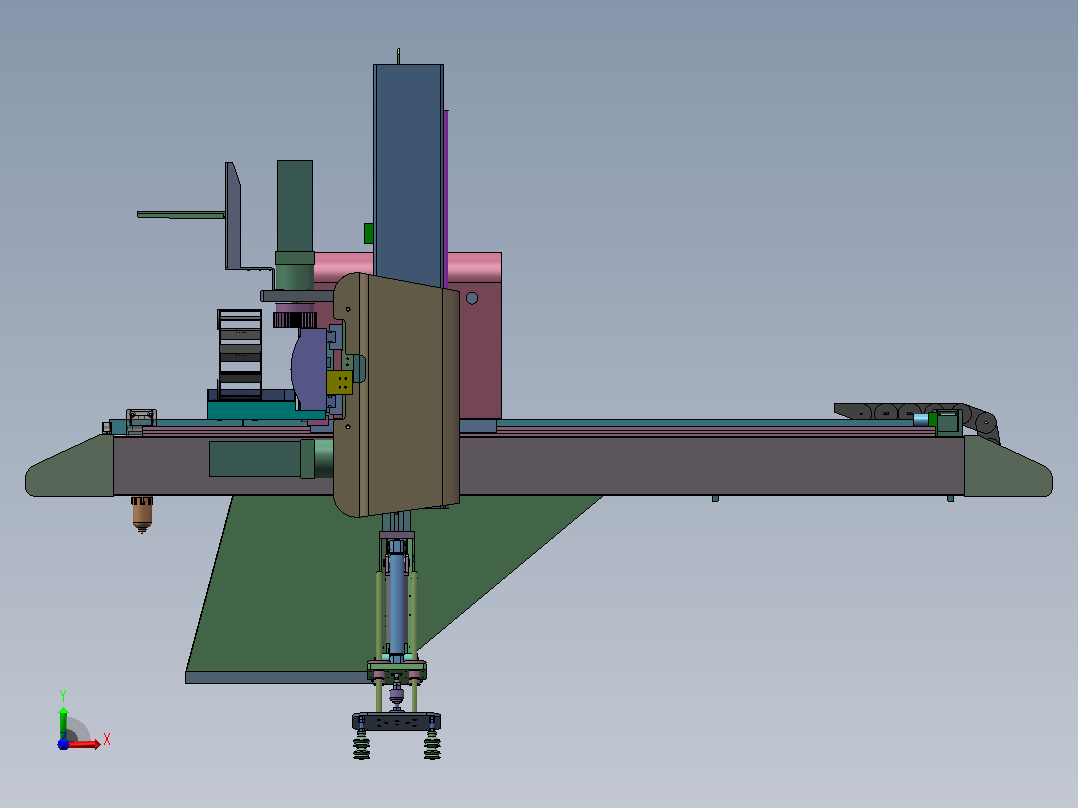Select the round hole on the pink housing
1078x808 pixels.
point(472,298)
